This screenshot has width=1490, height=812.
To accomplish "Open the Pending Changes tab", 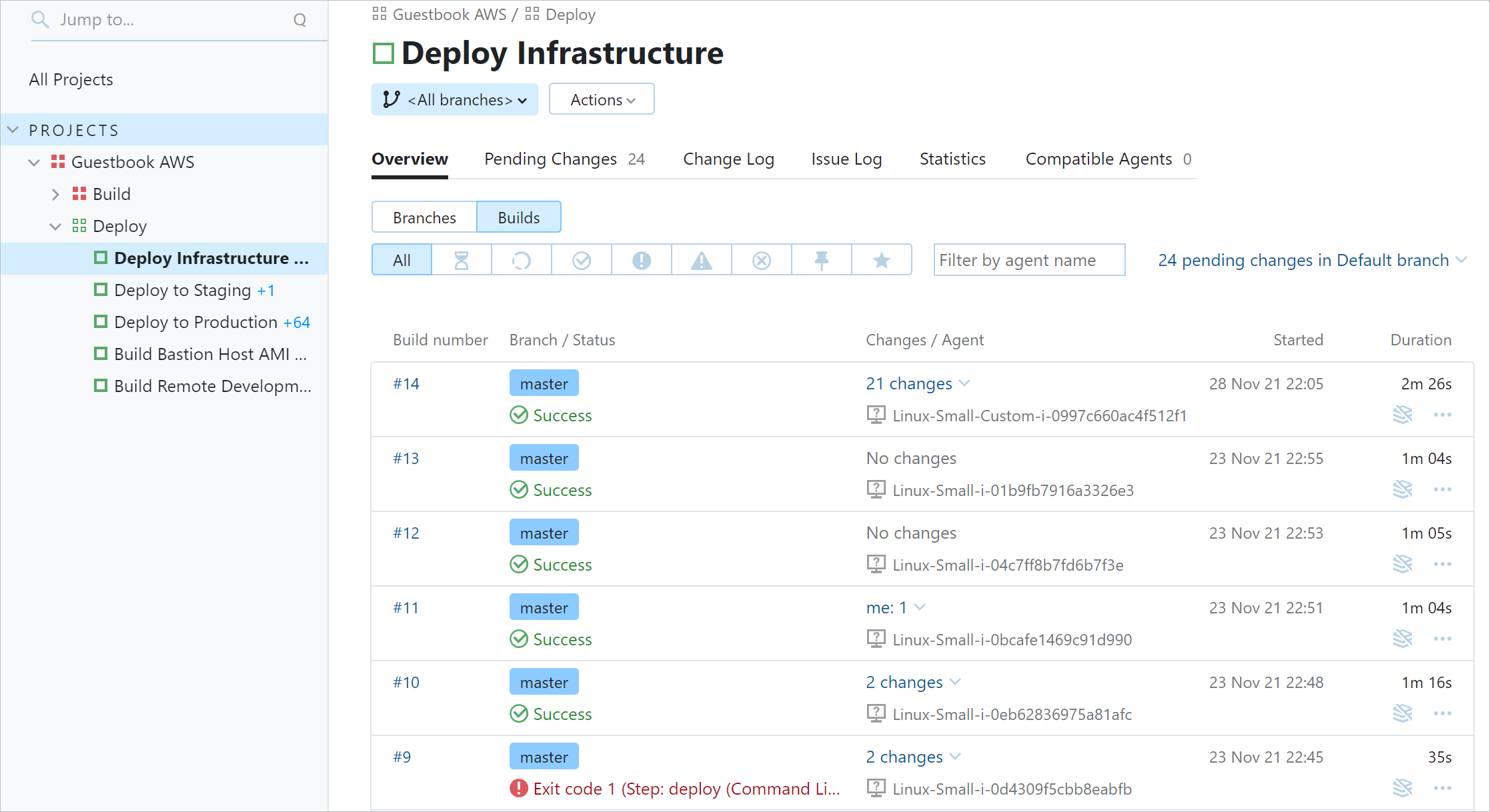I will (x=550, y=159).
